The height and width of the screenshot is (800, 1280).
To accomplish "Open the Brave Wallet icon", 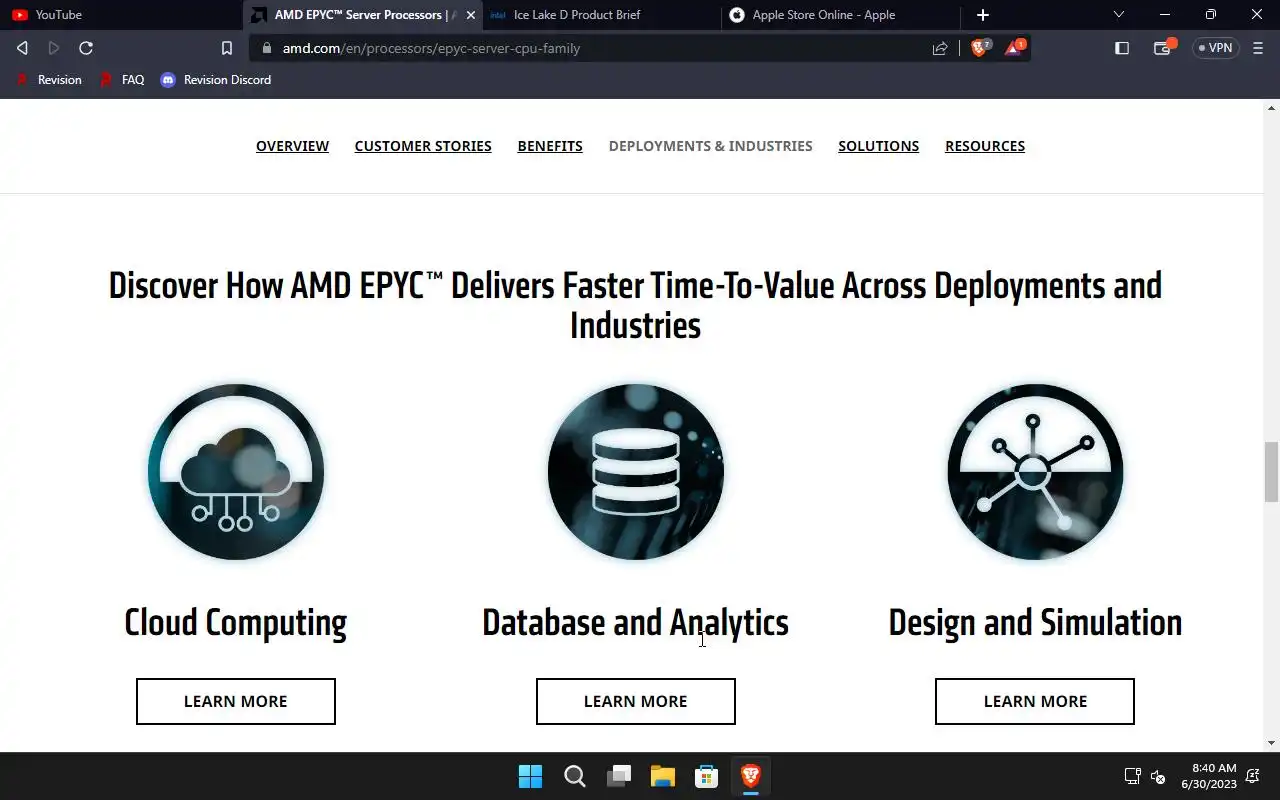I will (x=1163, y=47).
